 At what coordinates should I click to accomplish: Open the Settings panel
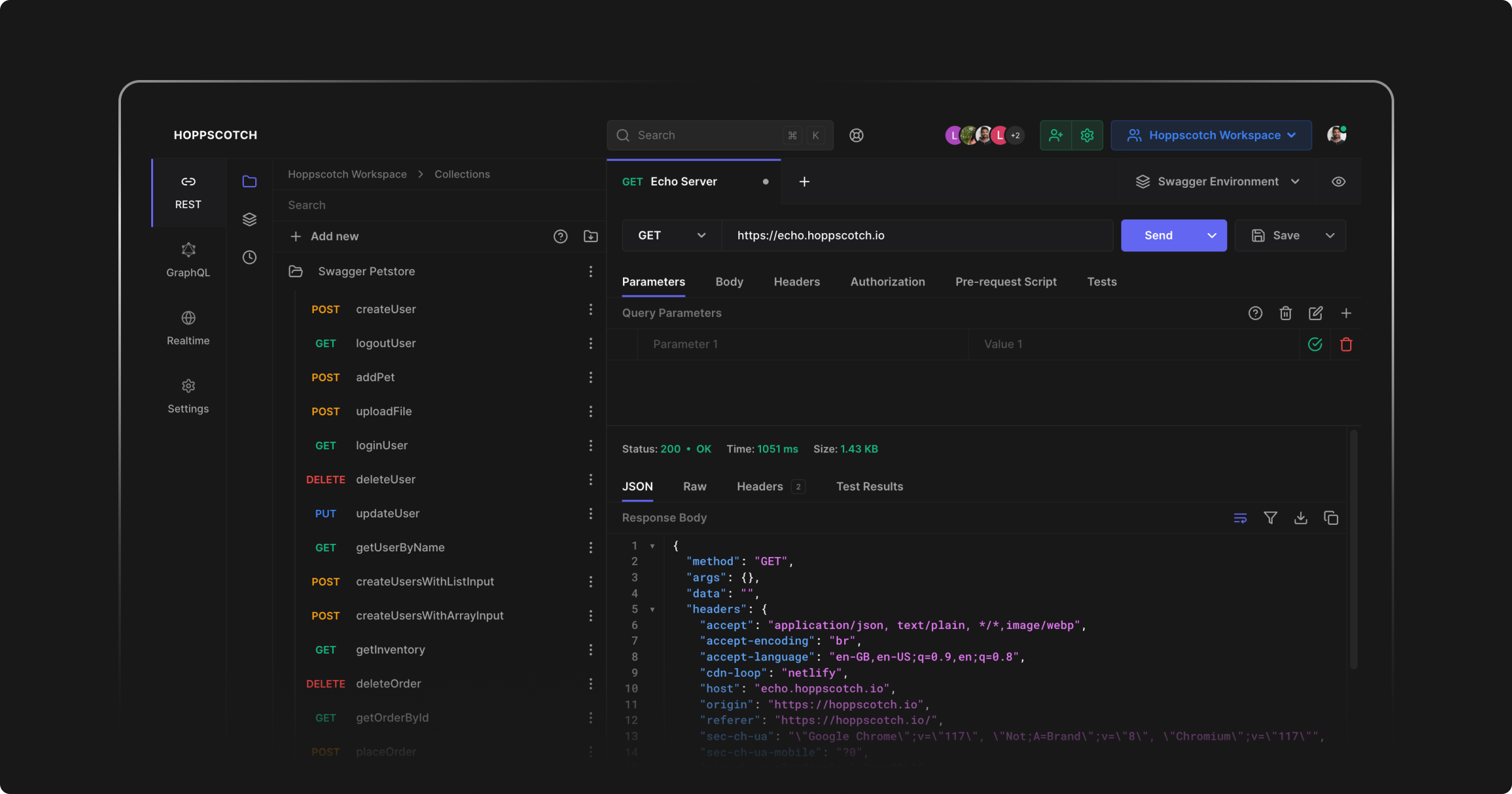[188, 395]
